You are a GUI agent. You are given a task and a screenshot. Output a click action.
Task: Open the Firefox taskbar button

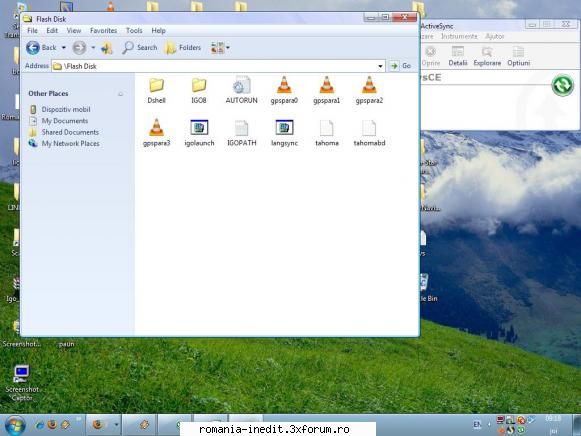(x=103, y=425)
